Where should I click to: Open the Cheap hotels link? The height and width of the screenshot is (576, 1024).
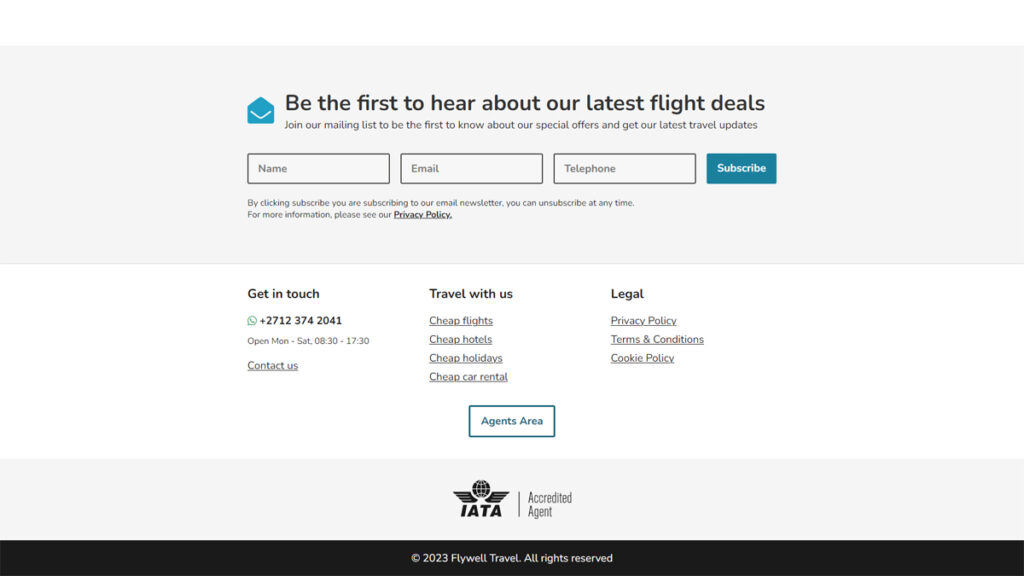point(460,340)
